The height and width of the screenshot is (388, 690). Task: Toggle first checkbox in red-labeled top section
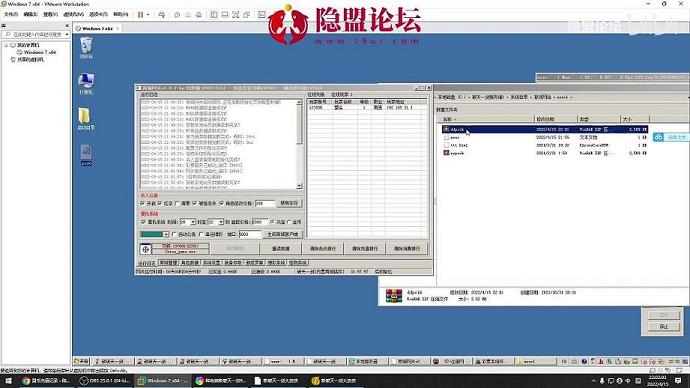[x=143, y=204]
